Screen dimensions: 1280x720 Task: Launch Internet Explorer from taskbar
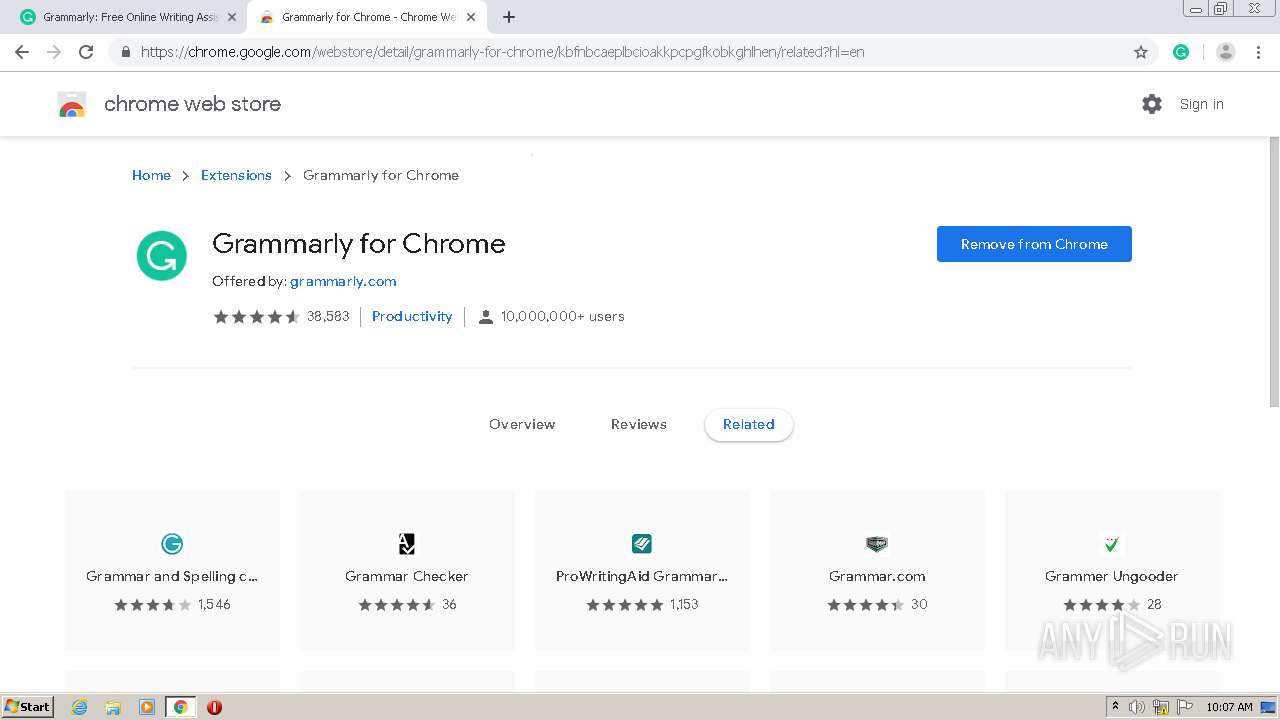[x=80, y=707]
